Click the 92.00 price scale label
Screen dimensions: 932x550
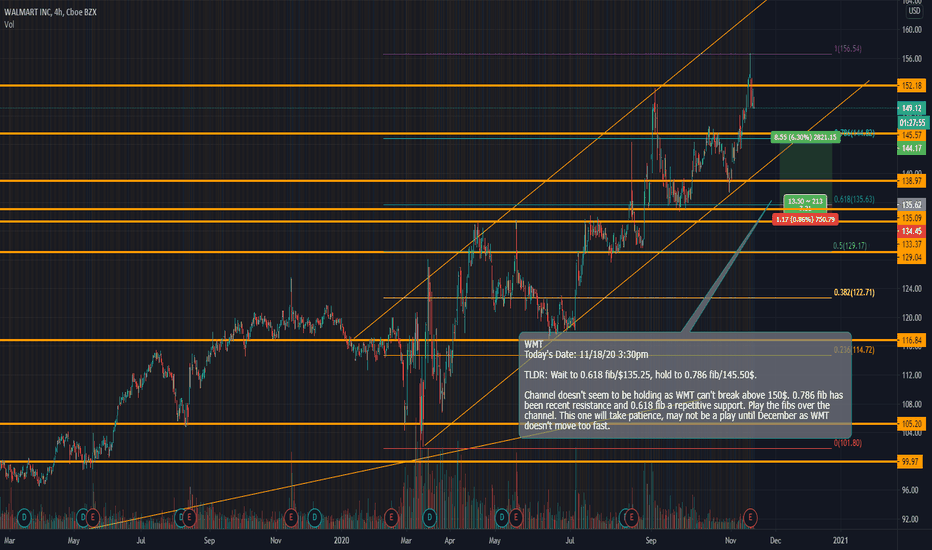[912, 519]
